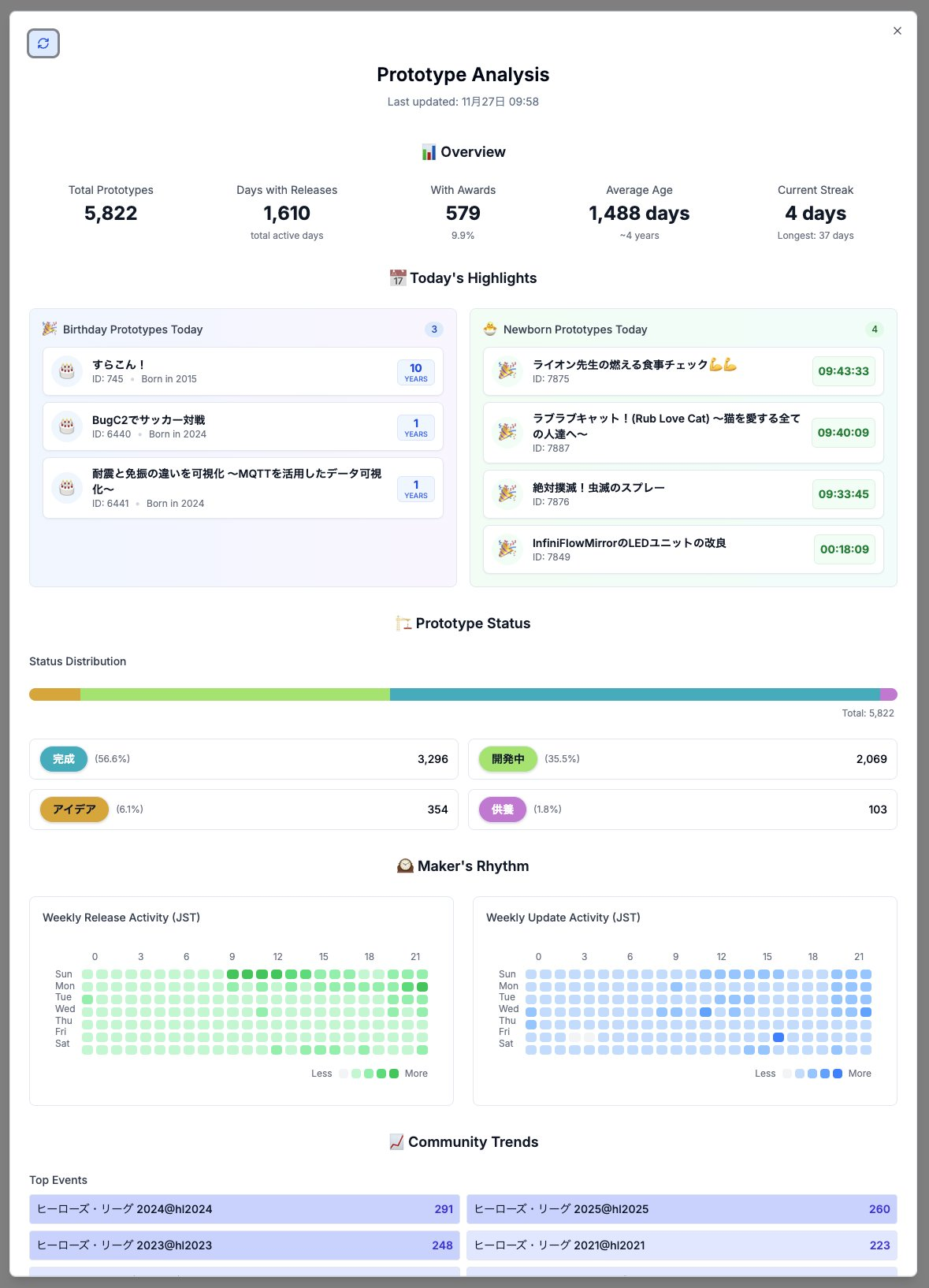Click cake icon for BugC2でサッカー対戦
929x1288 pixels.
tap(67, 426)
